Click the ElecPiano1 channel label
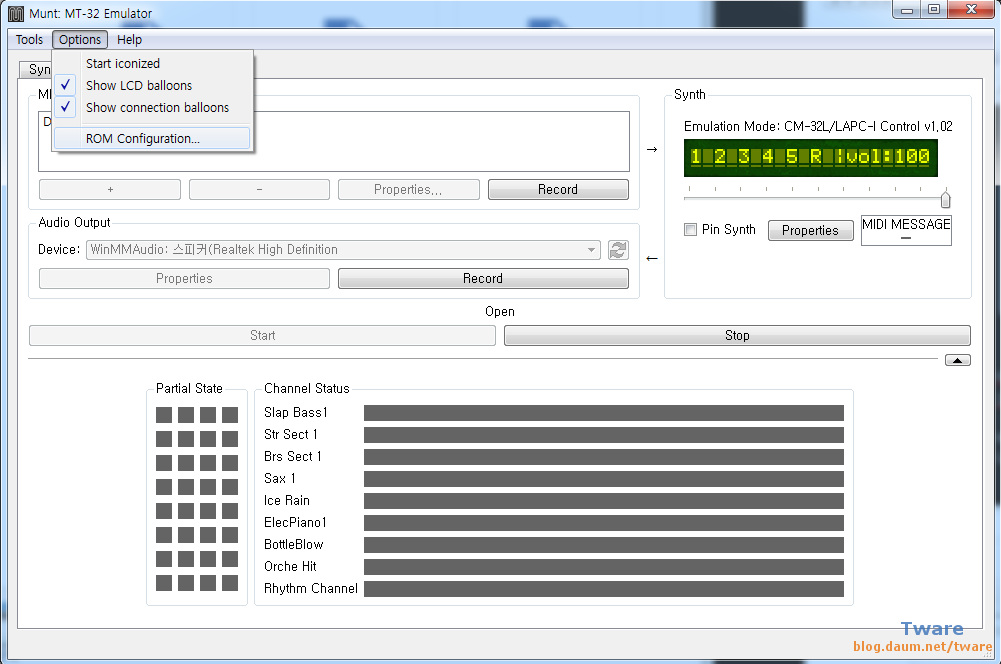1001x664 pixels. (295, 522)
